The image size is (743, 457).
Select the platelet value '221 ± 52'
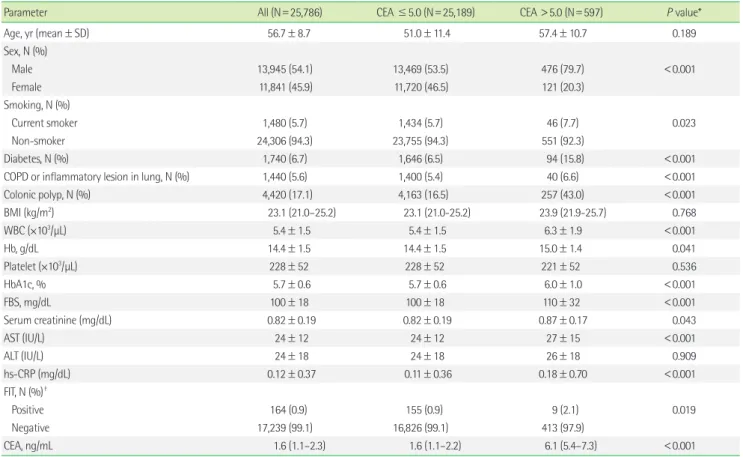pyautogui.click(x=561, y=266)
